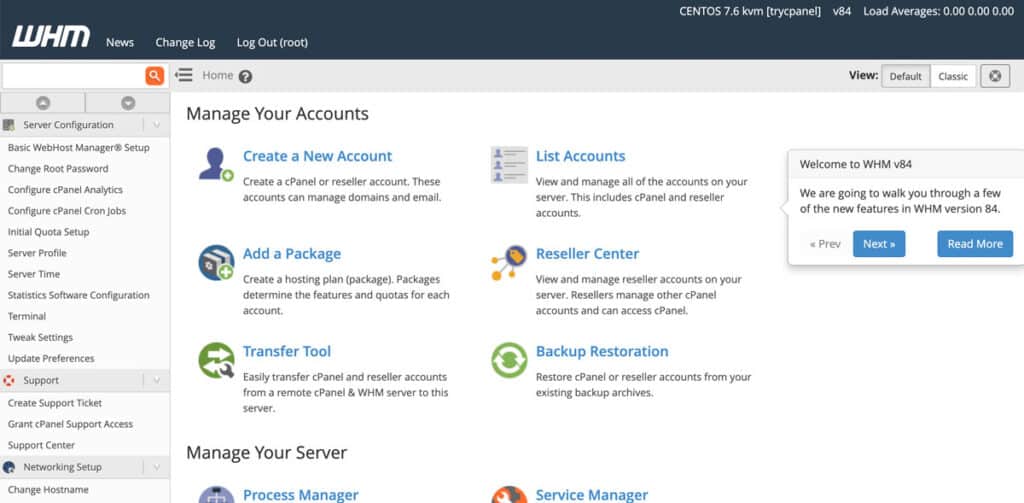Collapse the sidebar with the hamburger arrow icon
1024x503 pixels.
point(184,75)
